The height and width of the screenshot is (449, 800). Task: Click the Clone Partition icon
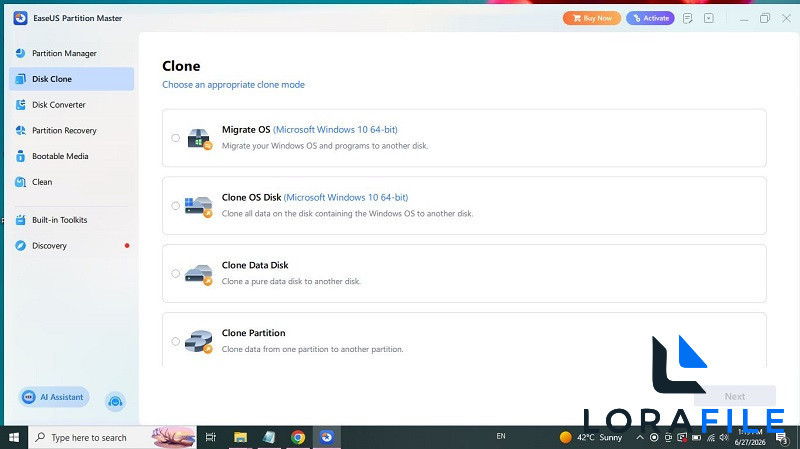(x=198, y=342)
